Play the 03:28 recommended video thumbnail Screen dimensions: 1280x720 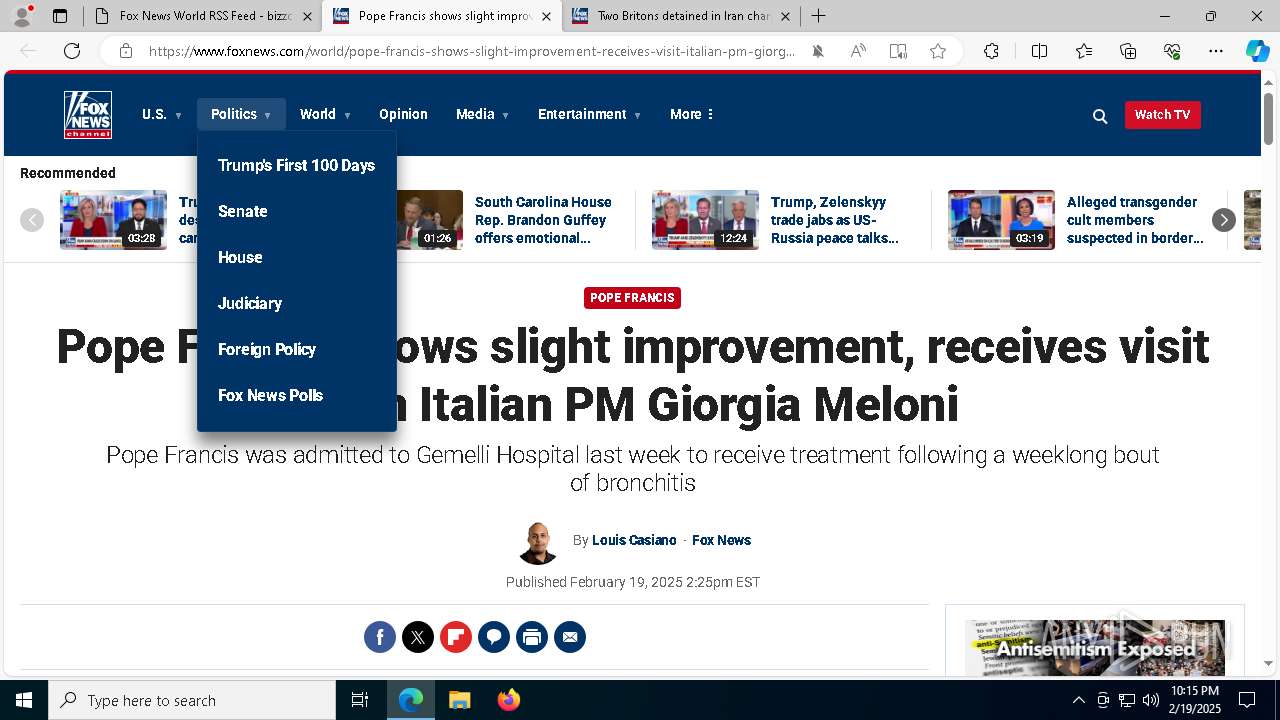point(113,220)
